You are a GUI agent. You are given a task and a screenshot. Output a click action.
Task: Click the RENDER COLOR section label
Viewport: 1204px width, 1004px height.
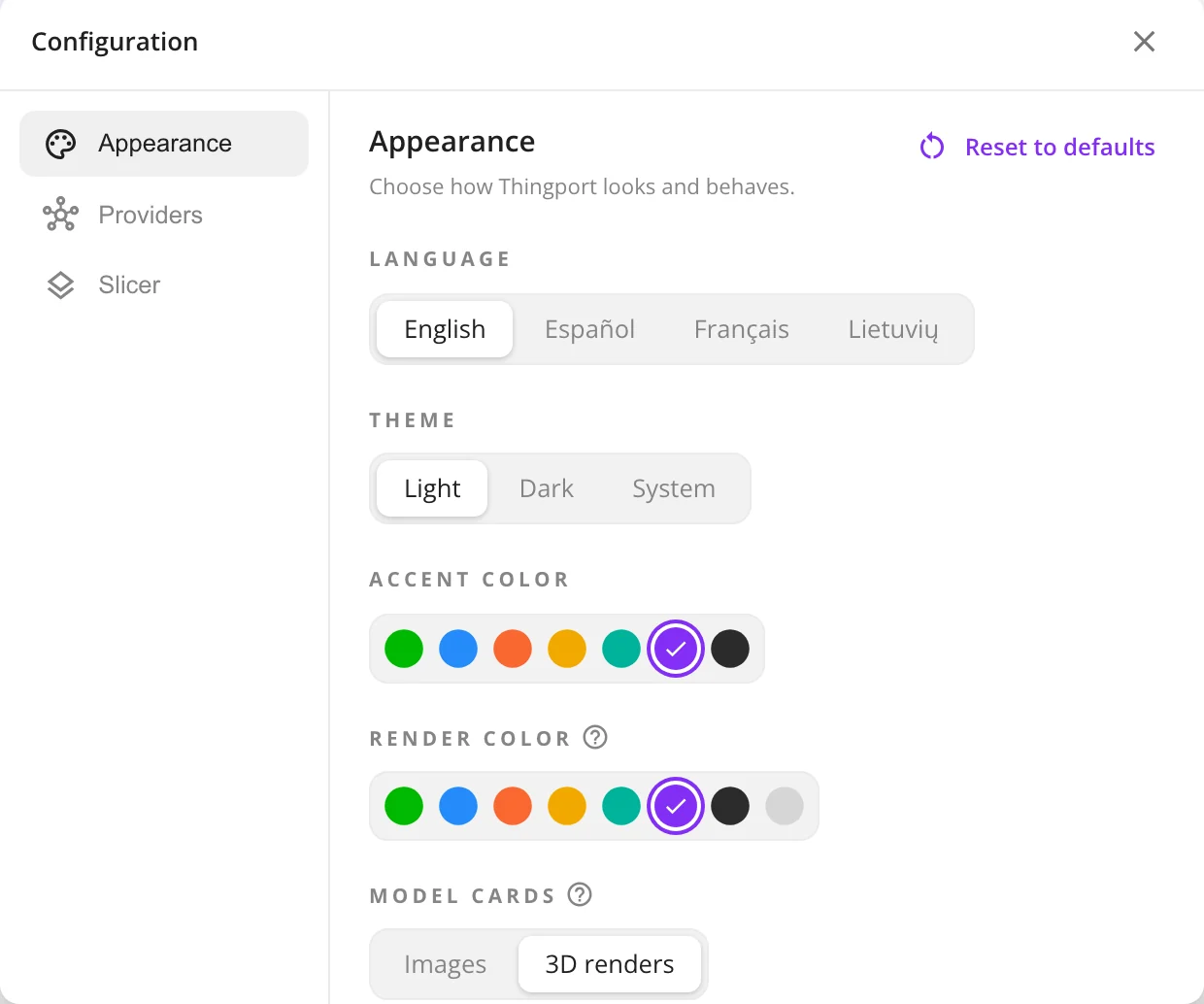pos(470,739)
